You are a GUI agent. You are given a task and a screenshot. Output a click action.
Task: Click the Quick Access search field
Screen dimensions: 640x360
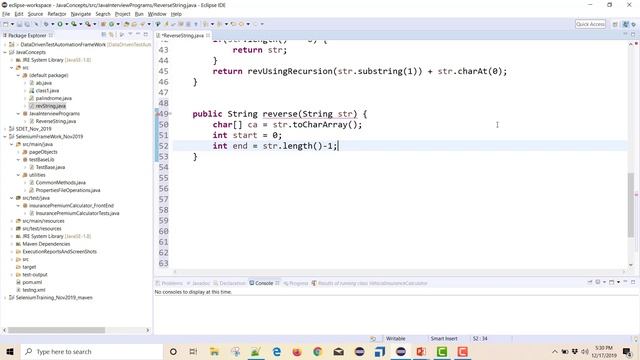tap(590, 24)
